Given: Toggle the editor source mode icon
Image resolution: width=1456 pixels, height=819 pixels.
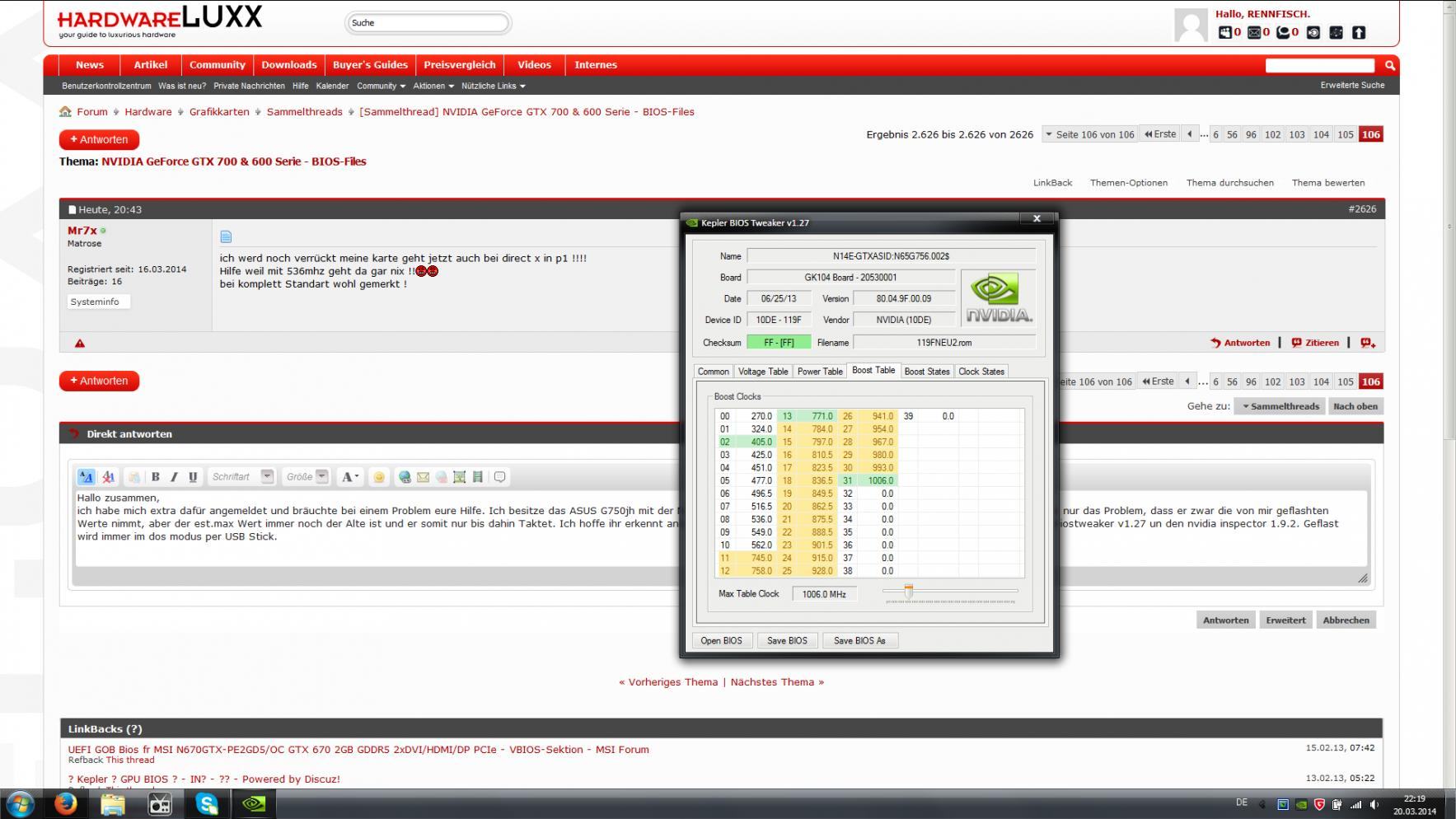Looking at the screenshot, I should [86, 477].
